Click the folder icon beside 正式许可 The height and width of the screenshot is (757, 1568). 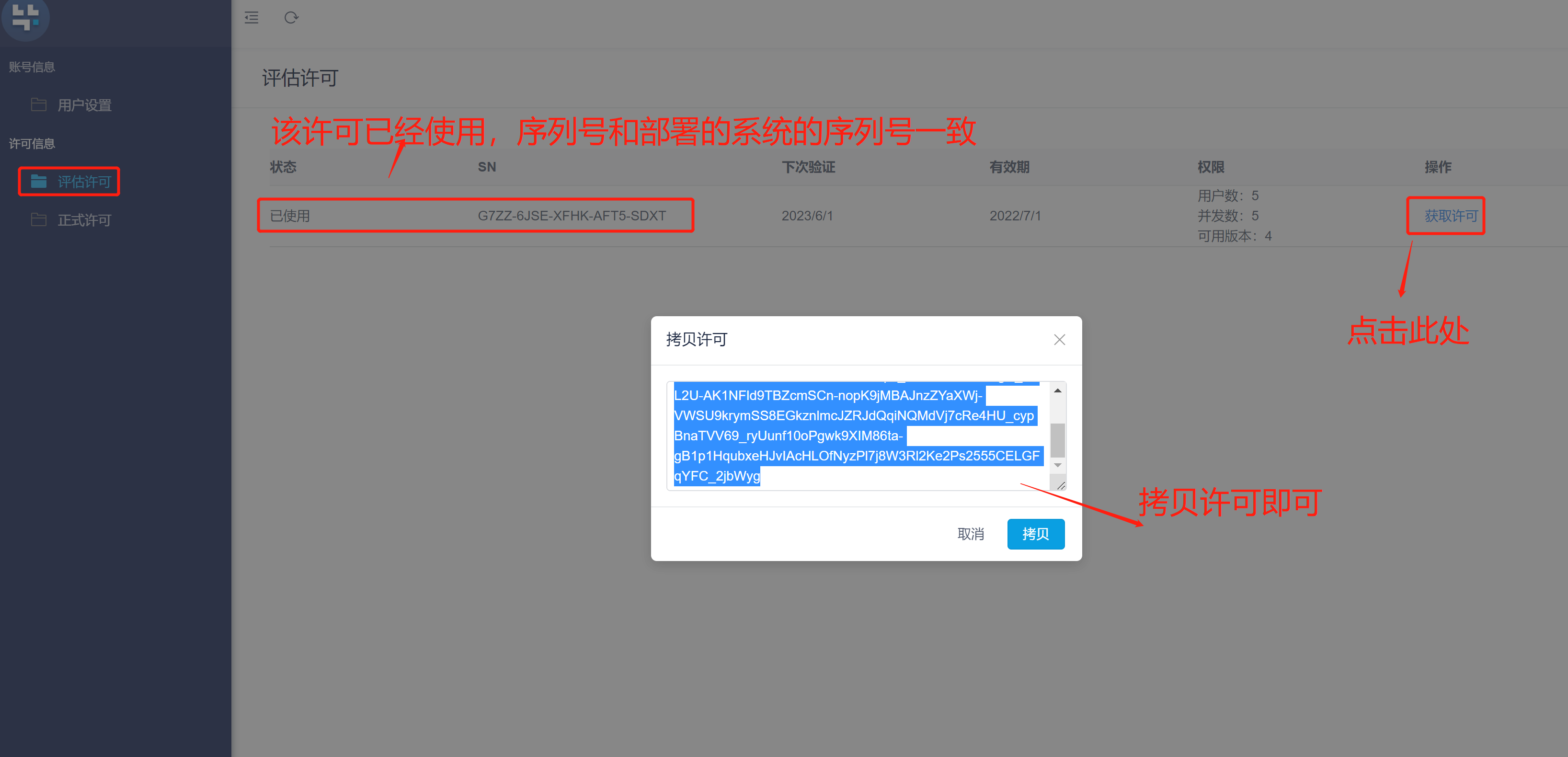pos(38,220)
